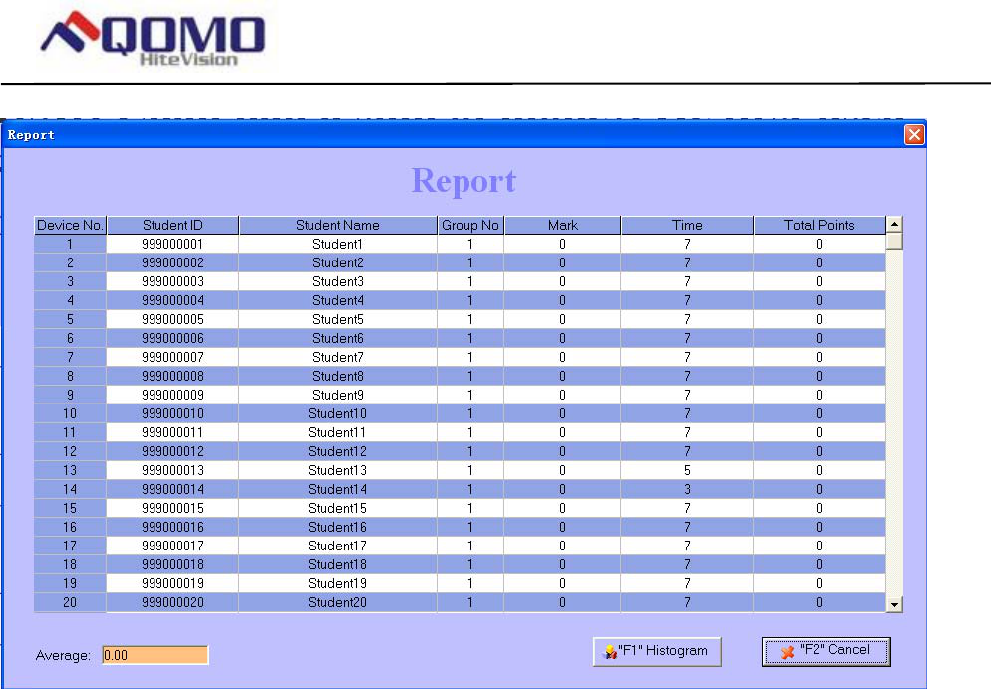Click the Student19 name cell
The height and width of the screenshot is (689, 991).
(x=337, y=583)
